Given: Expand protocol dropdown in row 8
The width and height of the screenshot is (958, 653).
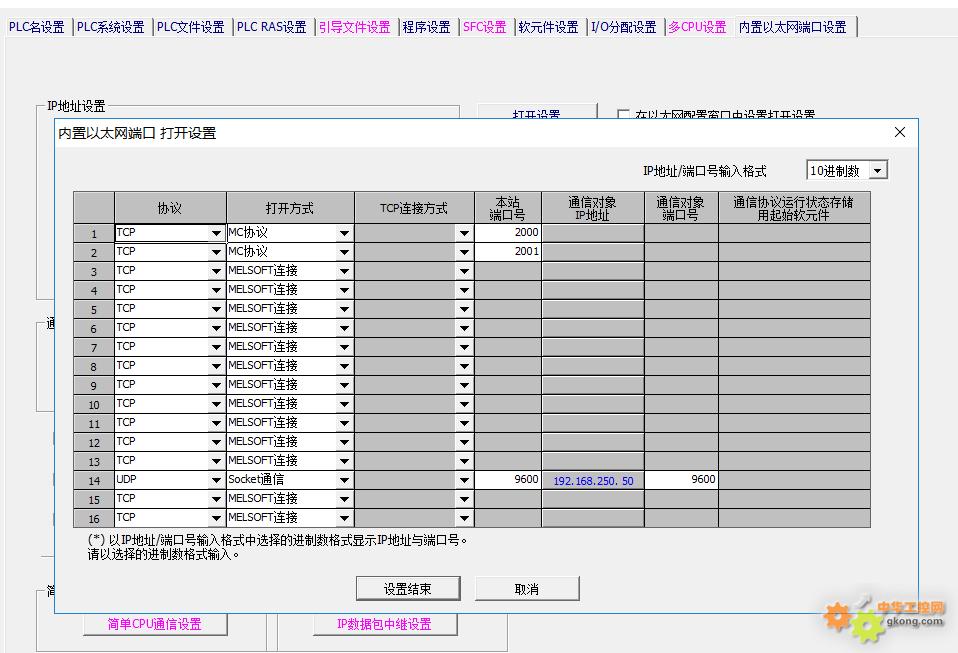Looking at the screenshot, I should 216,366.
